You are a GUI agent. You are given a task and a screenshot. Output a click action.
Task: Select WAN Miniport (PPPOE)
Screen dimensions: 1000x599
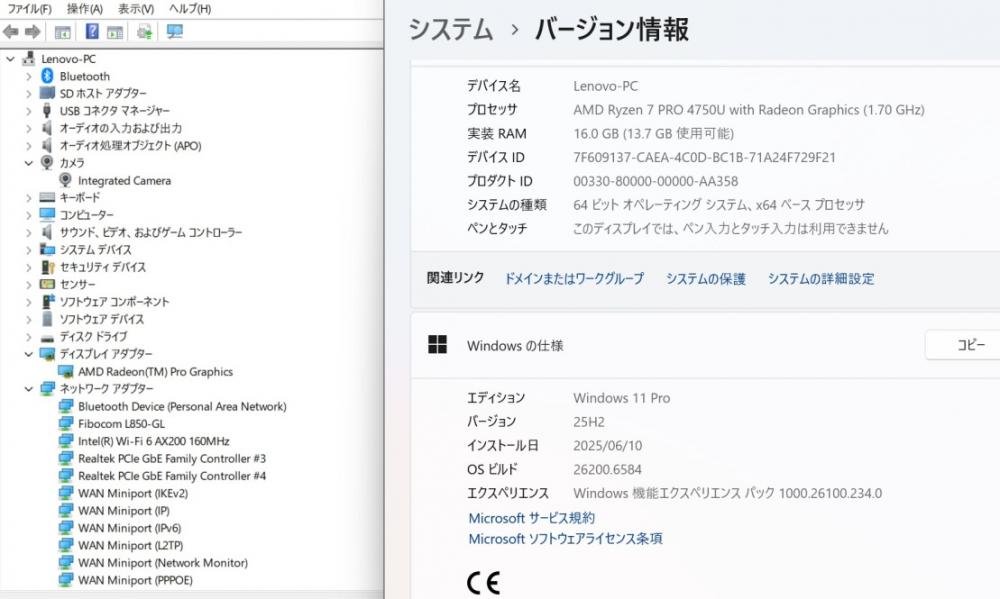tap(135, 580)
